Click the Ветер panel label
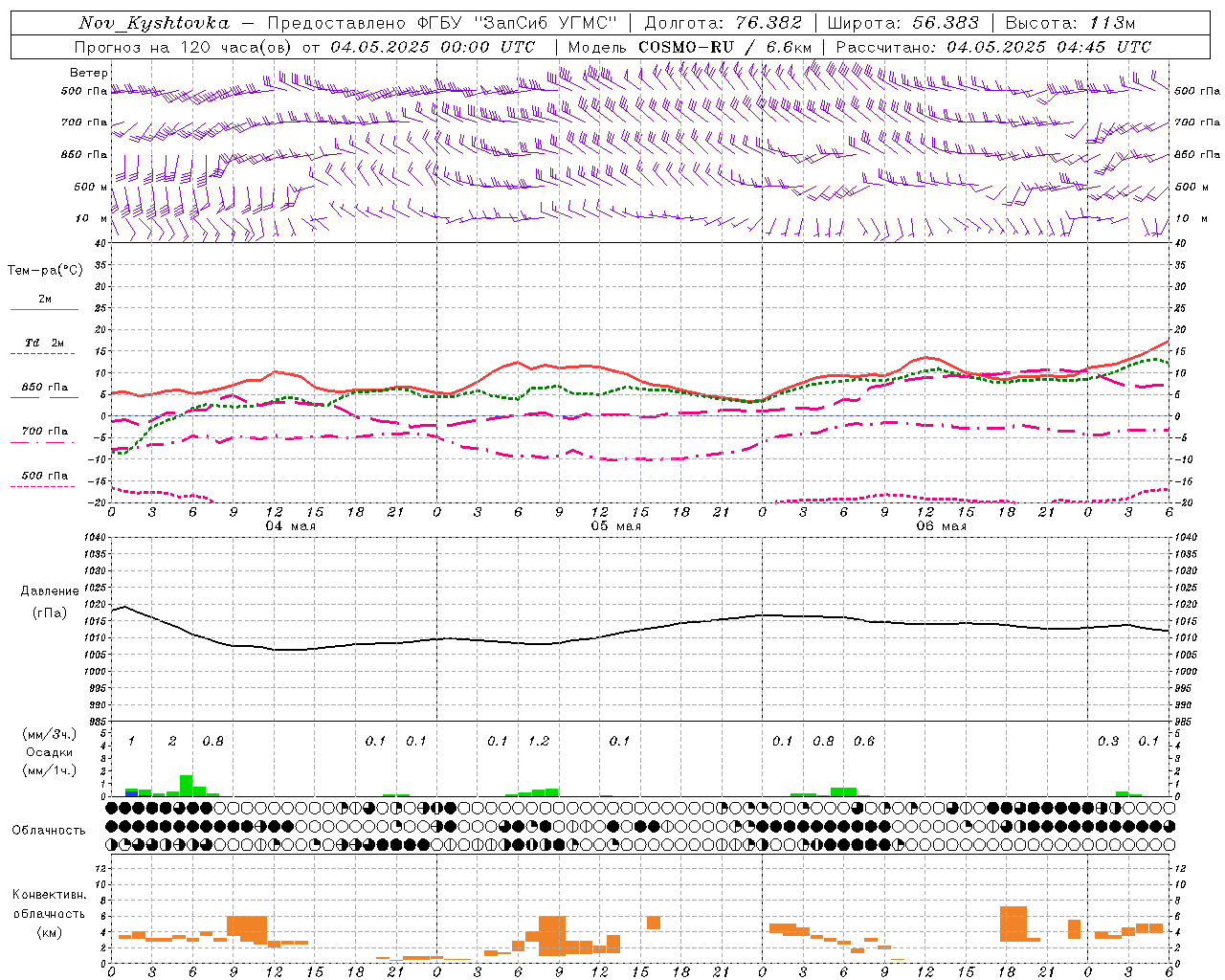 (x=88, y=73)
